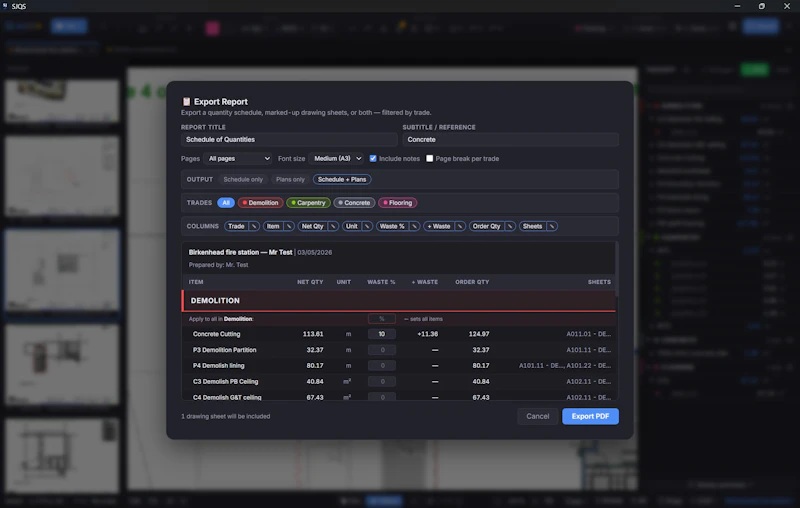800x508 pixels.
Task: Select Plans only output option
Action: click(290, 180)
